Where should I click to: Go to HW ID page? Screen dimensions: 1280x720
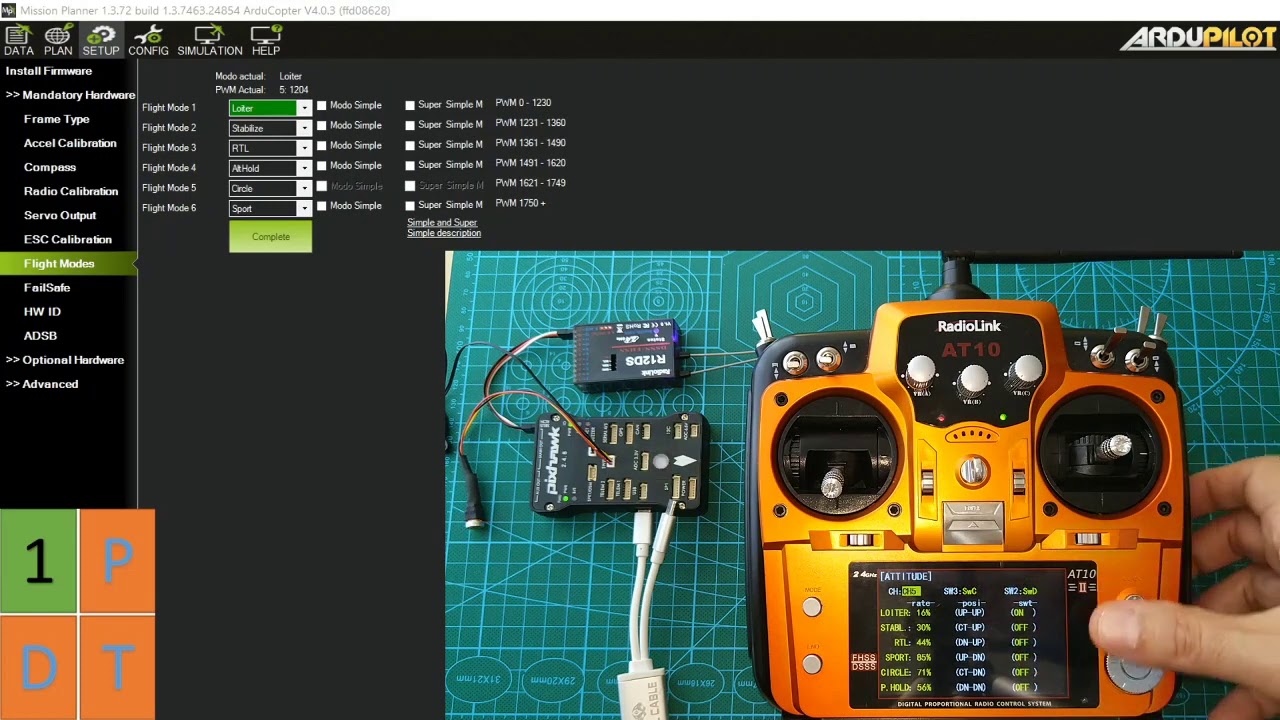click(42, 311)
